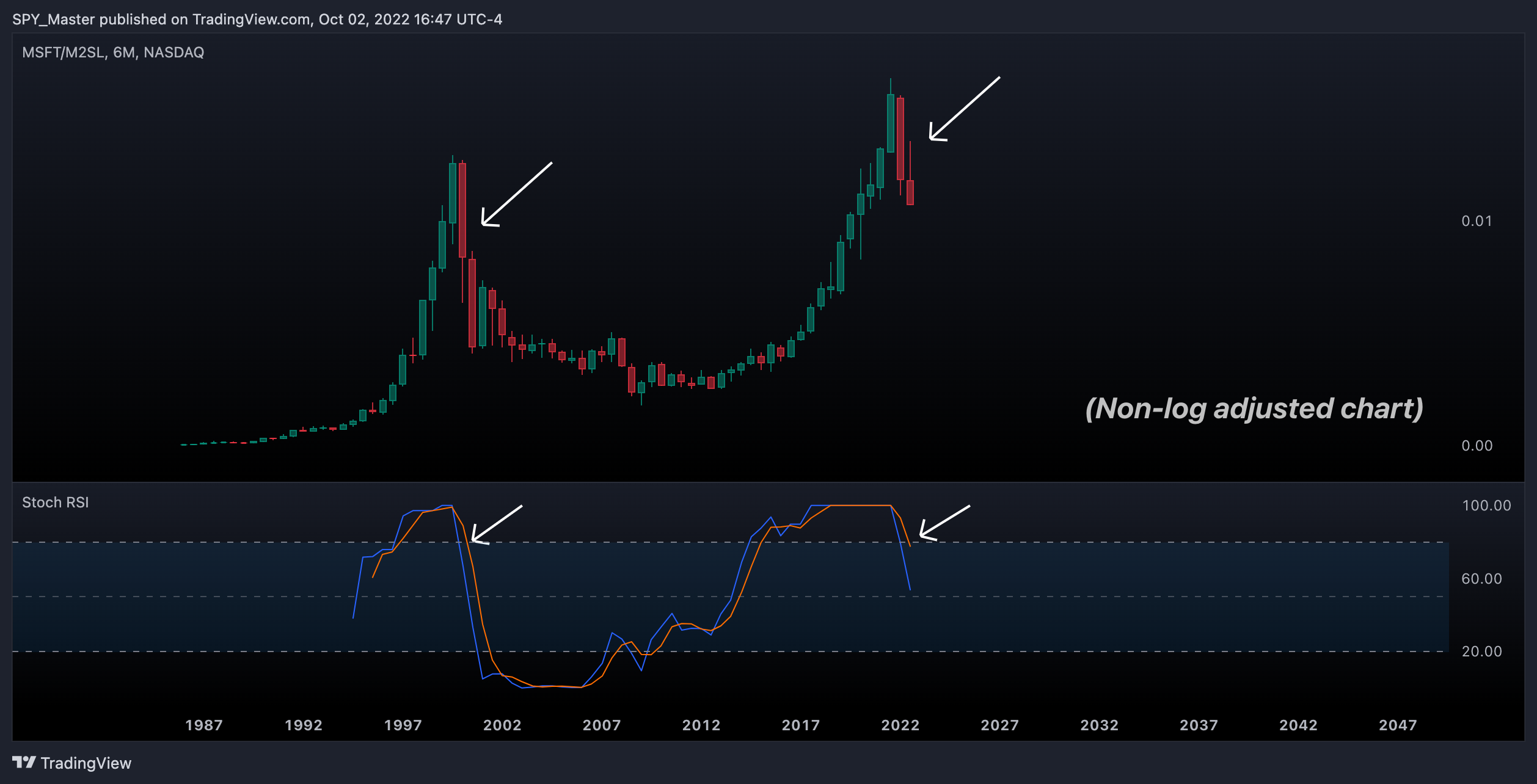Screen dimensions: 1537x784
Task: Pick the 2002 time axis label
Action: point(502,725)
